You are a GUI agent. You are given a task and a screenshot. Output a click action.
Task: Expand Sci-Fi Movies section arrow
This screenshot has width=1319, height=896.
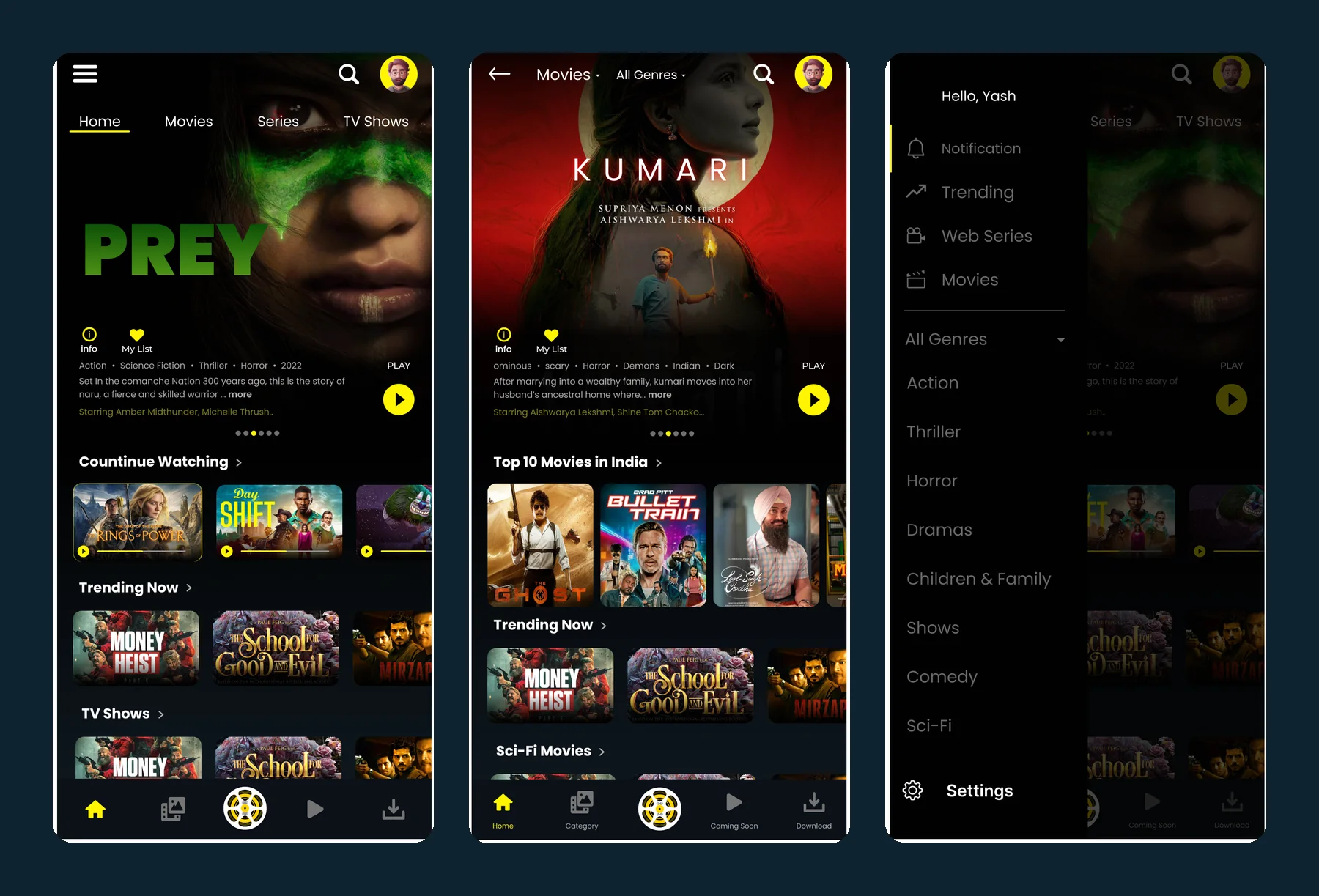(x=602, y=752)
